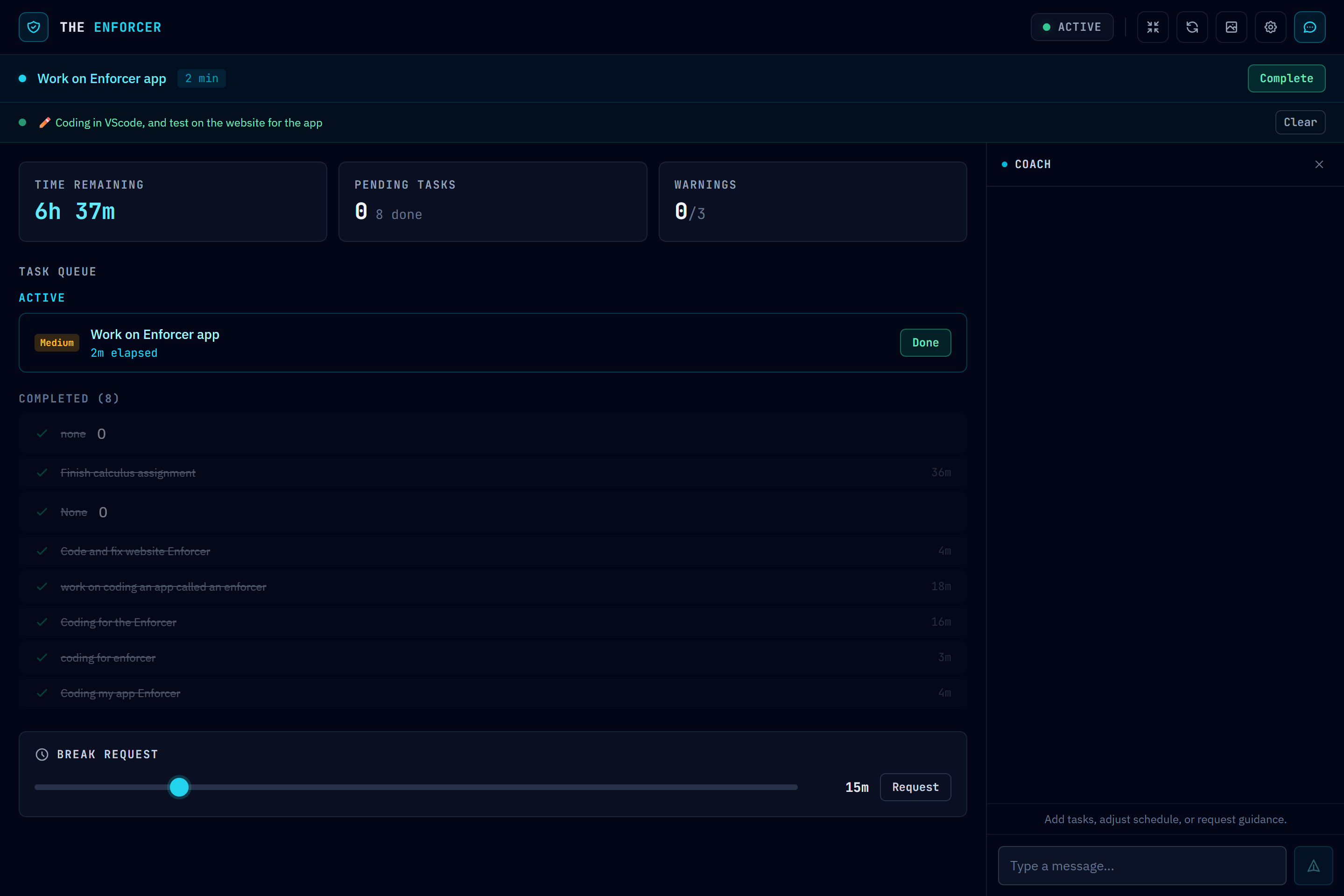This screenshot has width=1344, height=896.
Task: Toggle the coach chat bubble icon
Action: [x=1309, y=27]
